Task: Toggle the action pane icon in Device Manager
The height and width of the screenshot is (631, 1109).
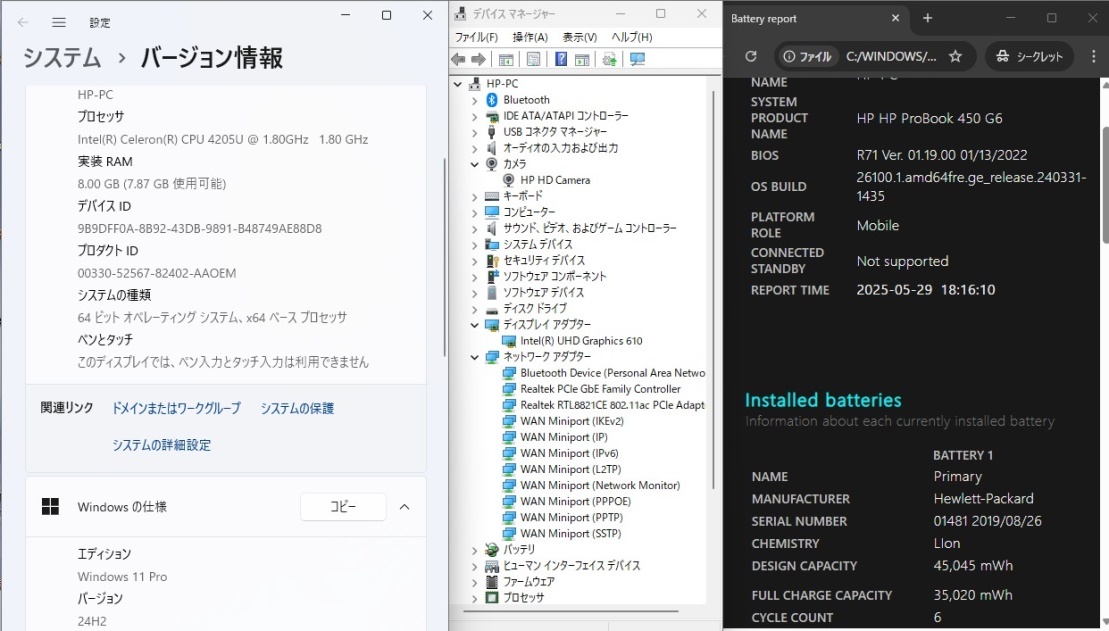Action: (582, 59)
